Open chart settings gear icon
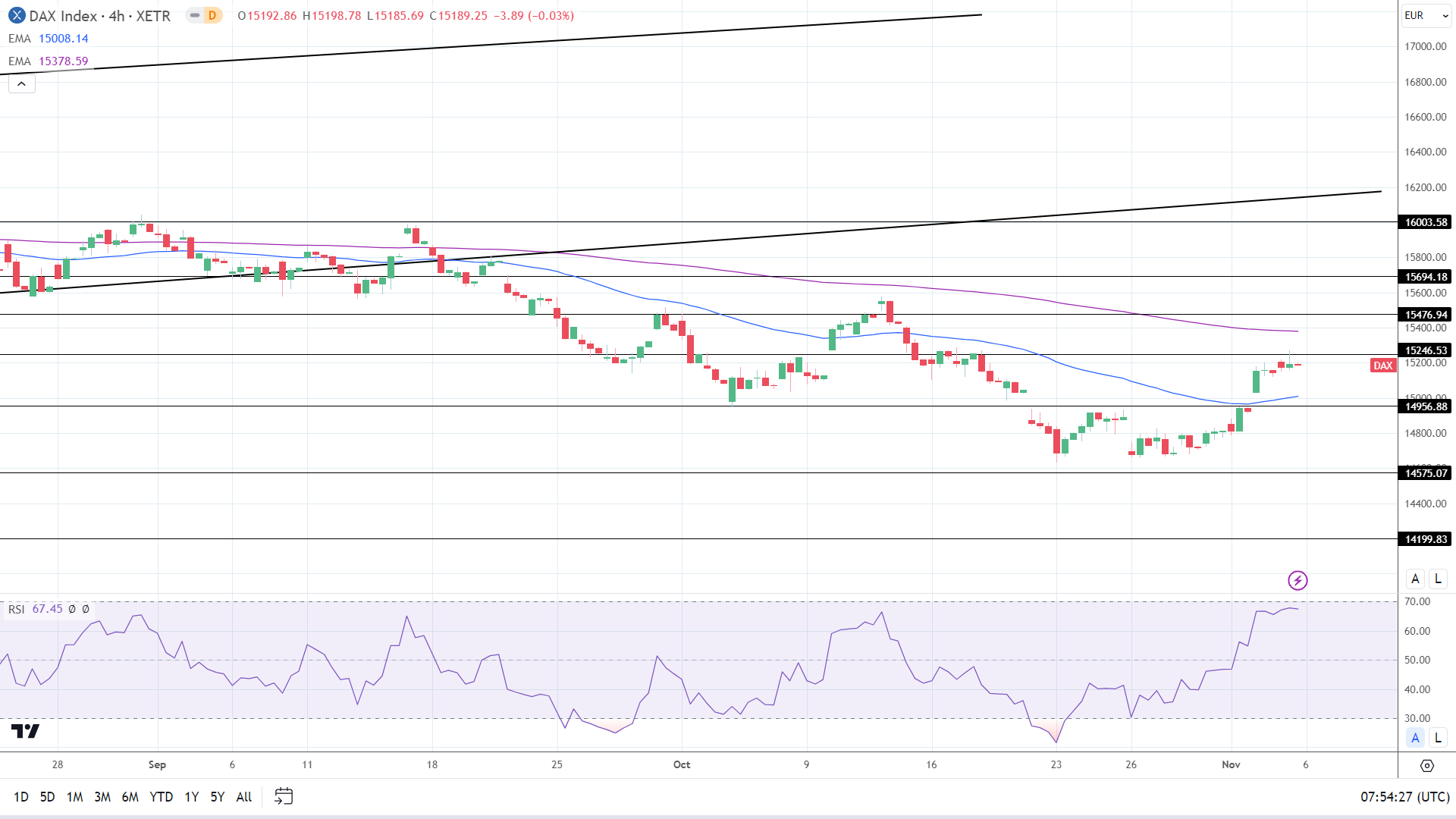 pos(1426,766)
